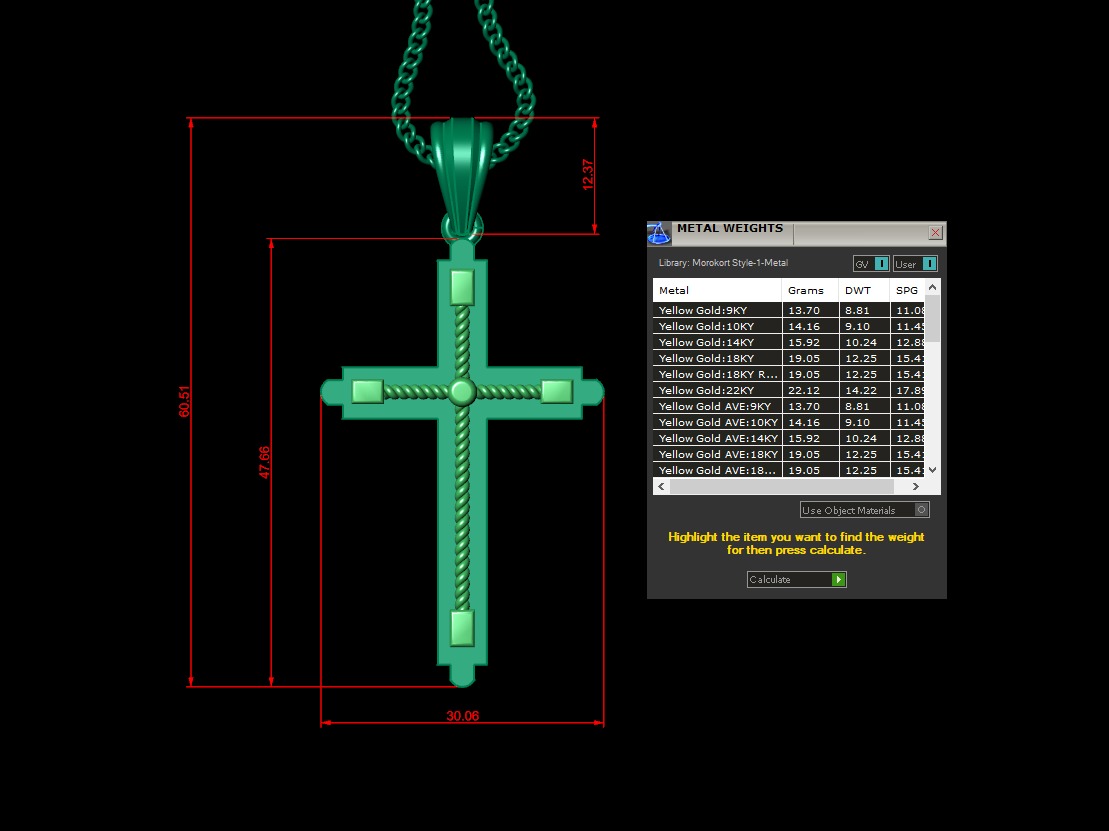Click the 12.37 bail dimension label
Viewport: 1109px width, 831px height.
(x=588, y=175)
